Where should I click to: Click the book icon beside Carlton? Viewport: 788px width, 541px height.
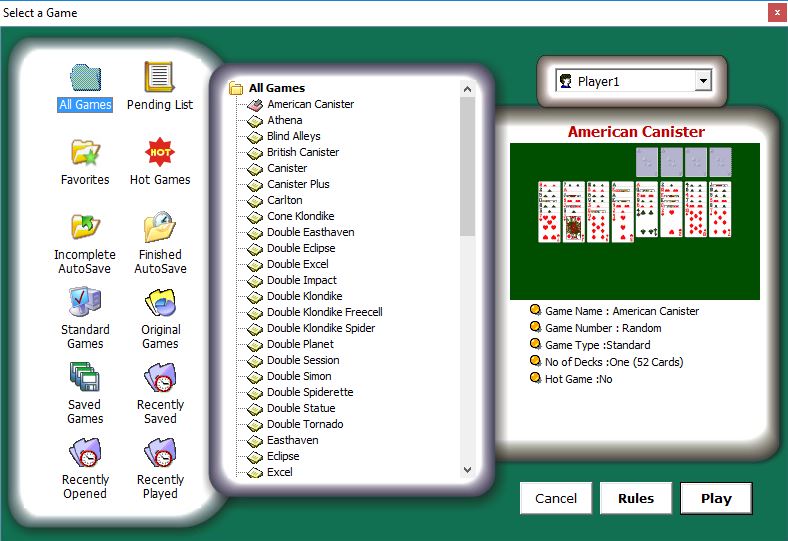click(255, 201)
